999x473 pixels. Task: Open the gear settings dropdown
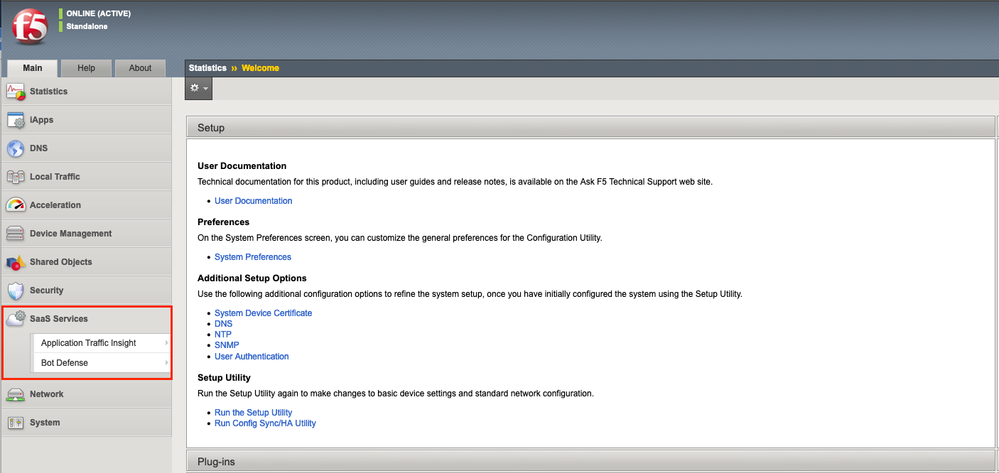click(199, 89)
